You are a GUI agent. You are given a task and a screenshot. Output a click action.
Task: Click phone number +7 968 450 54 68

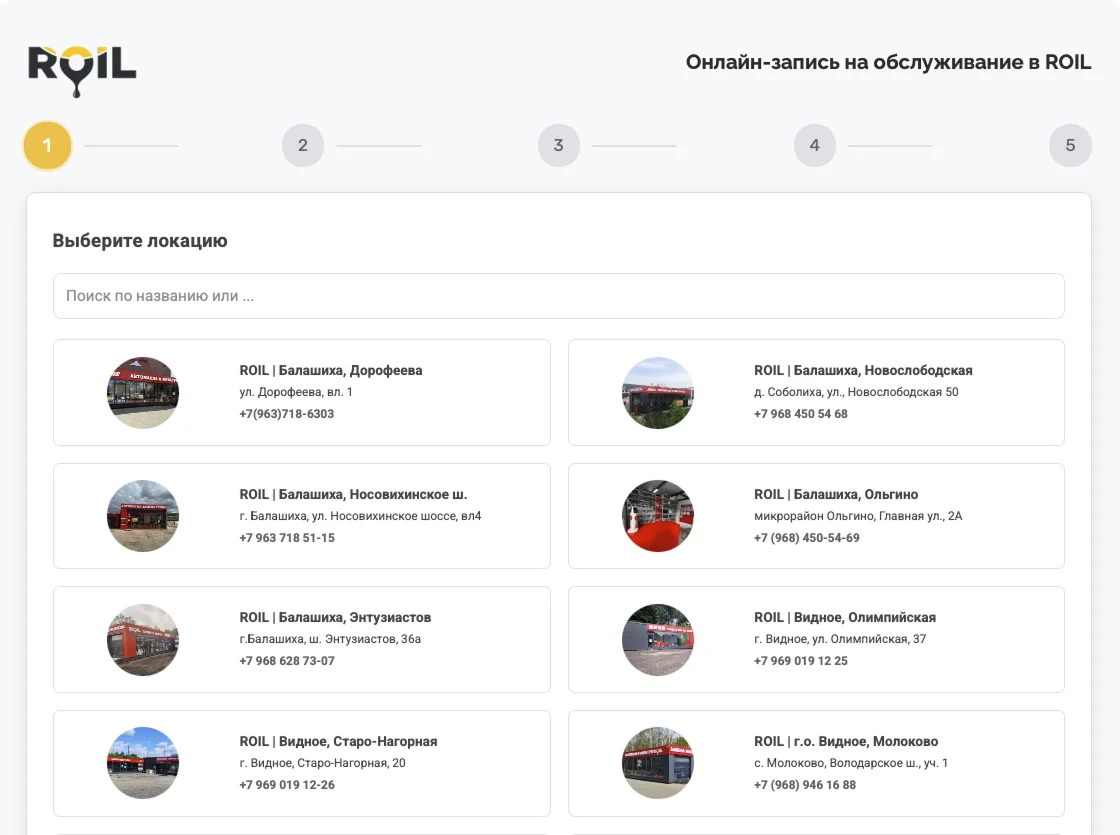point(801,414)
